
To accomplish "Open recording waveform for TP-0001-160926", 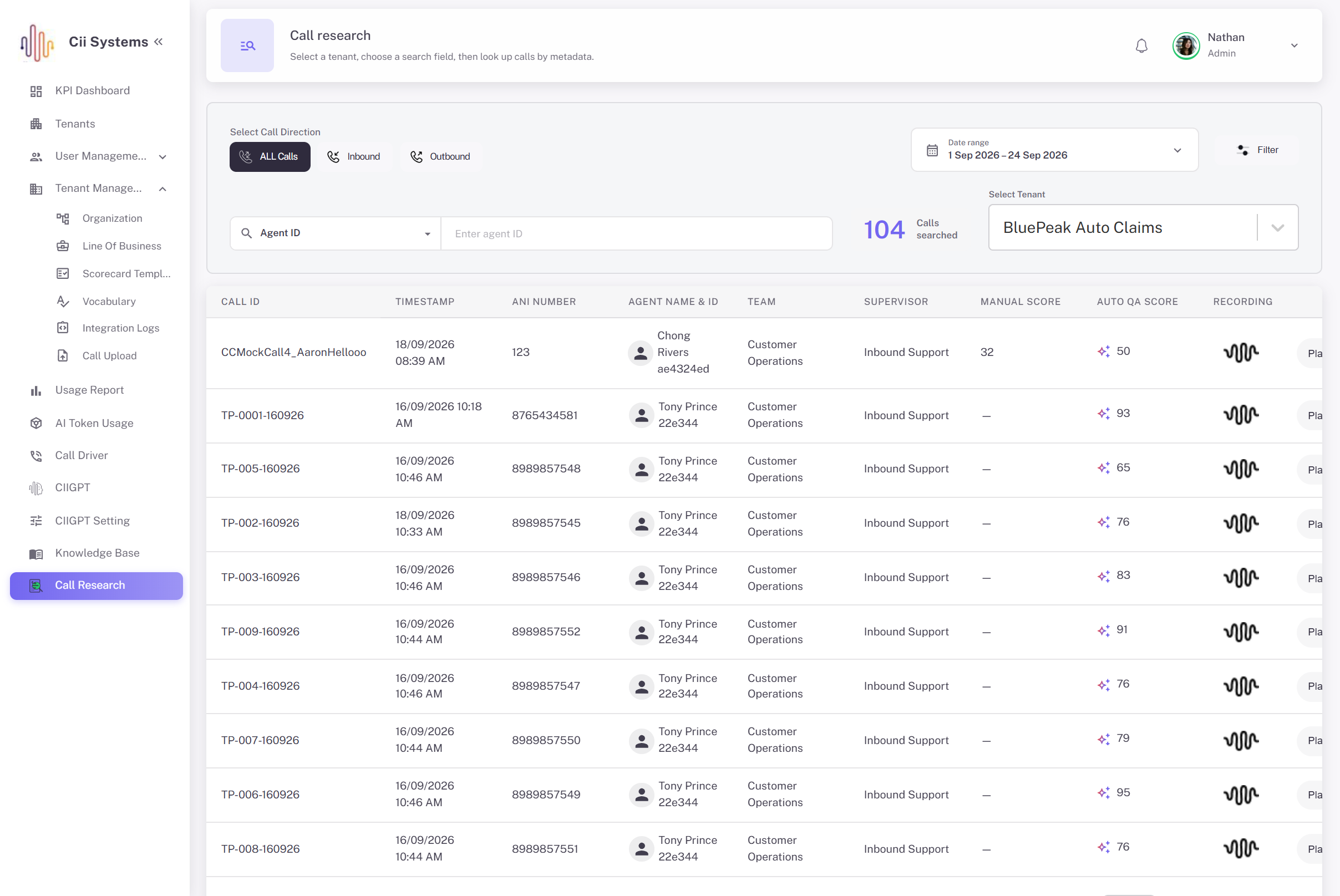I will [x=1241, y=415].
